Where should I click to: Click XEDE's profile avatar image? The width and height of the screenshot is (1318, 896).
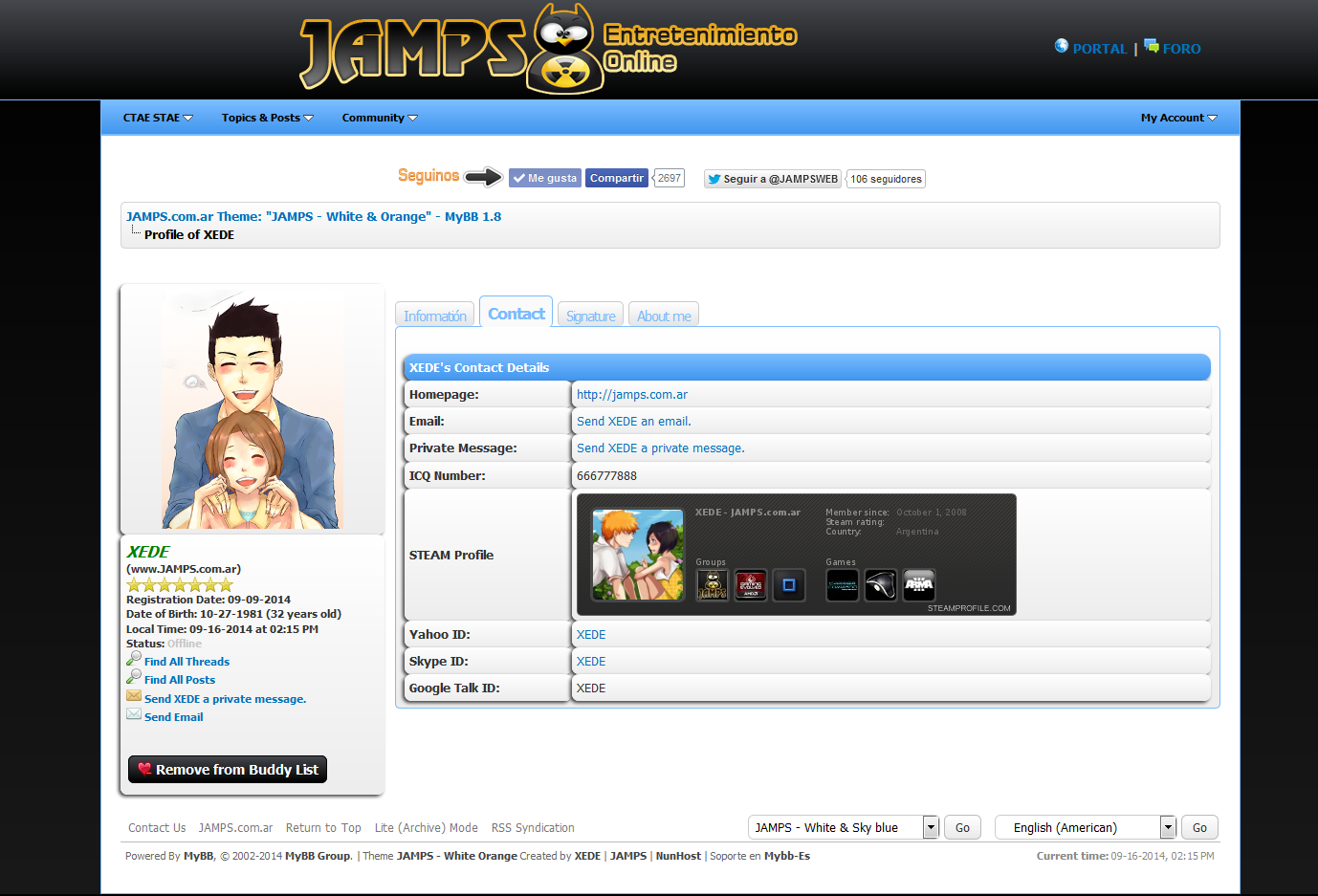(252, 408)
